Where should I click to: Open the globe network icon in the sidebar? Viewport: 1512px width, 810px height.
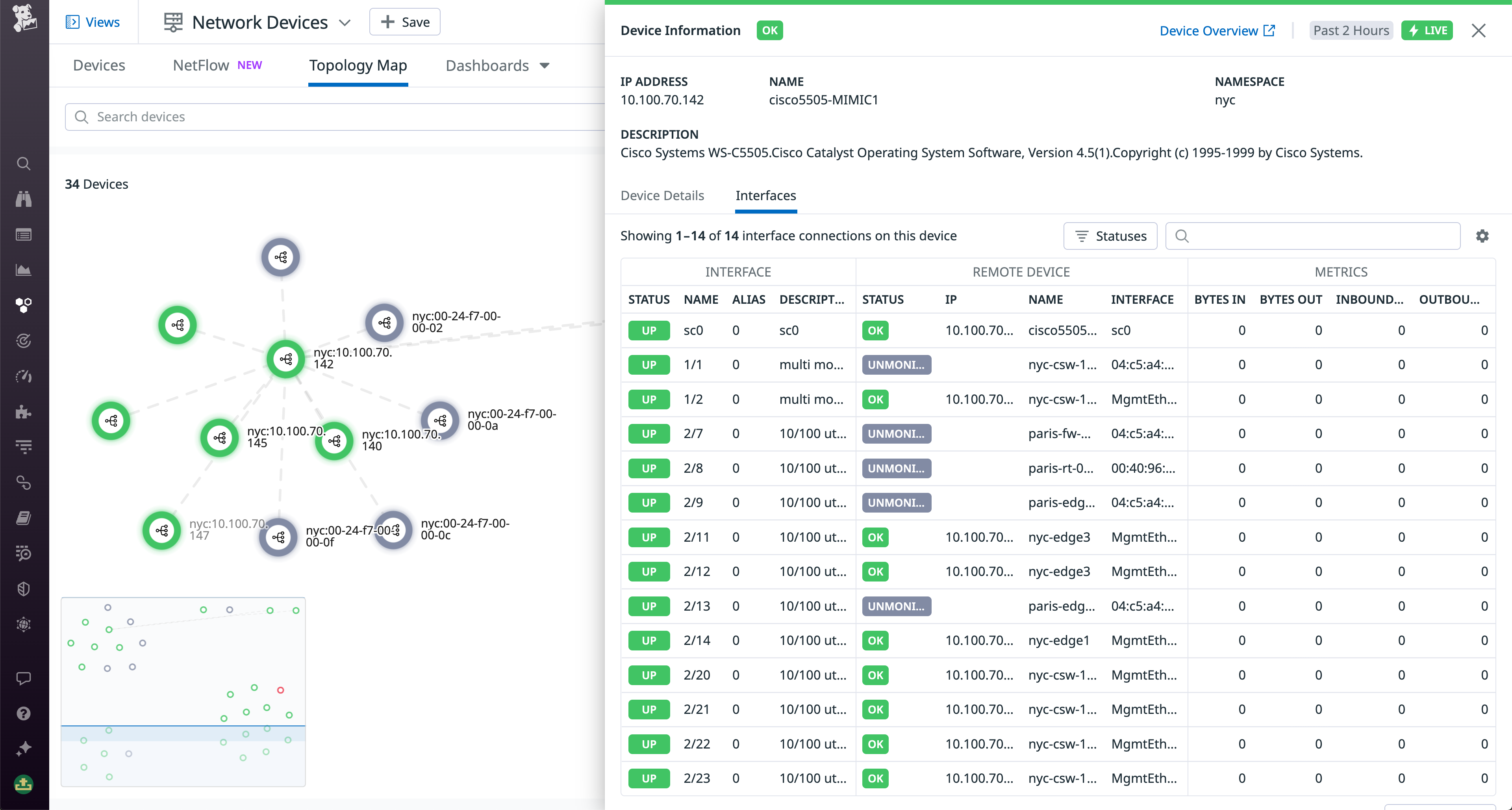[24, 624]
